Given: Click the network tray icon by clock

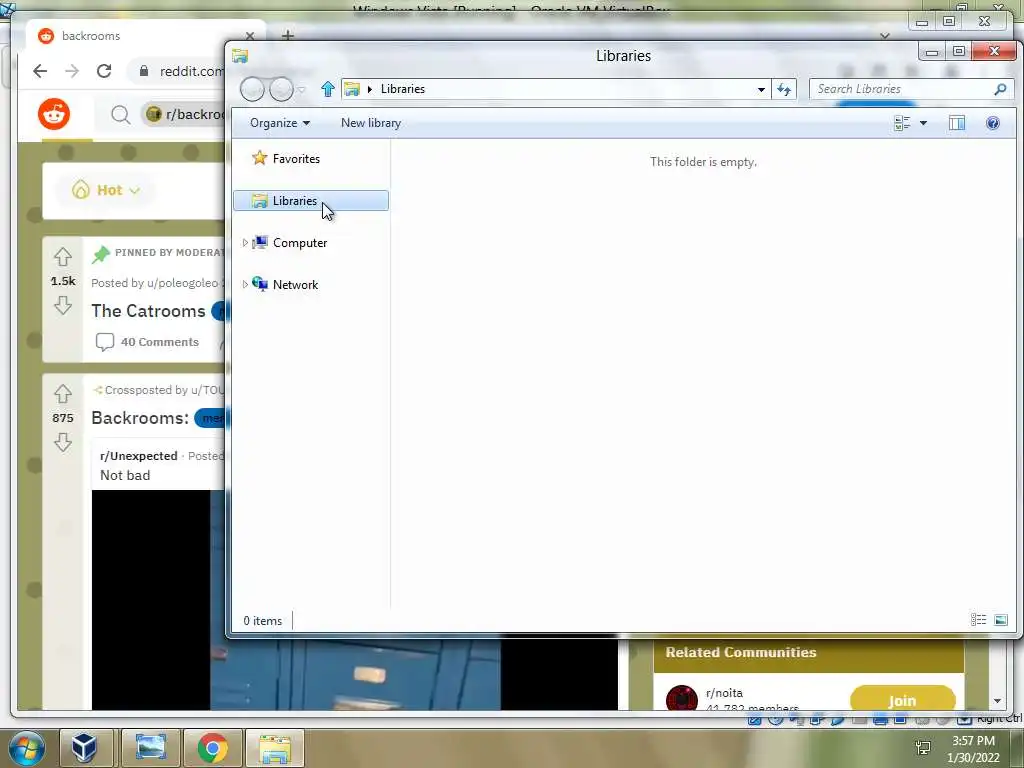Looking at the screenshot, I should 923,748.
